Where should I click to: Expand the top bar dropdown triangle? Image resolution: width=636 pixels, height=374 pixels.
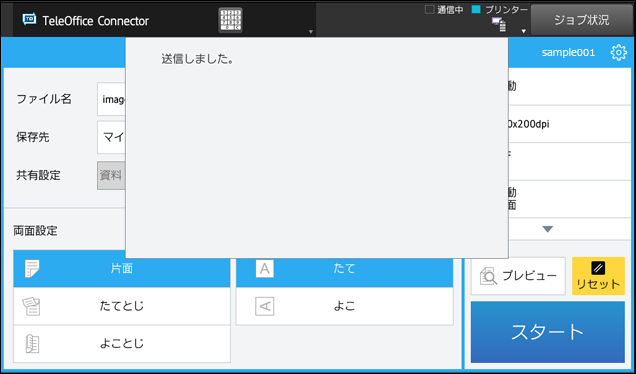point(311,32)
